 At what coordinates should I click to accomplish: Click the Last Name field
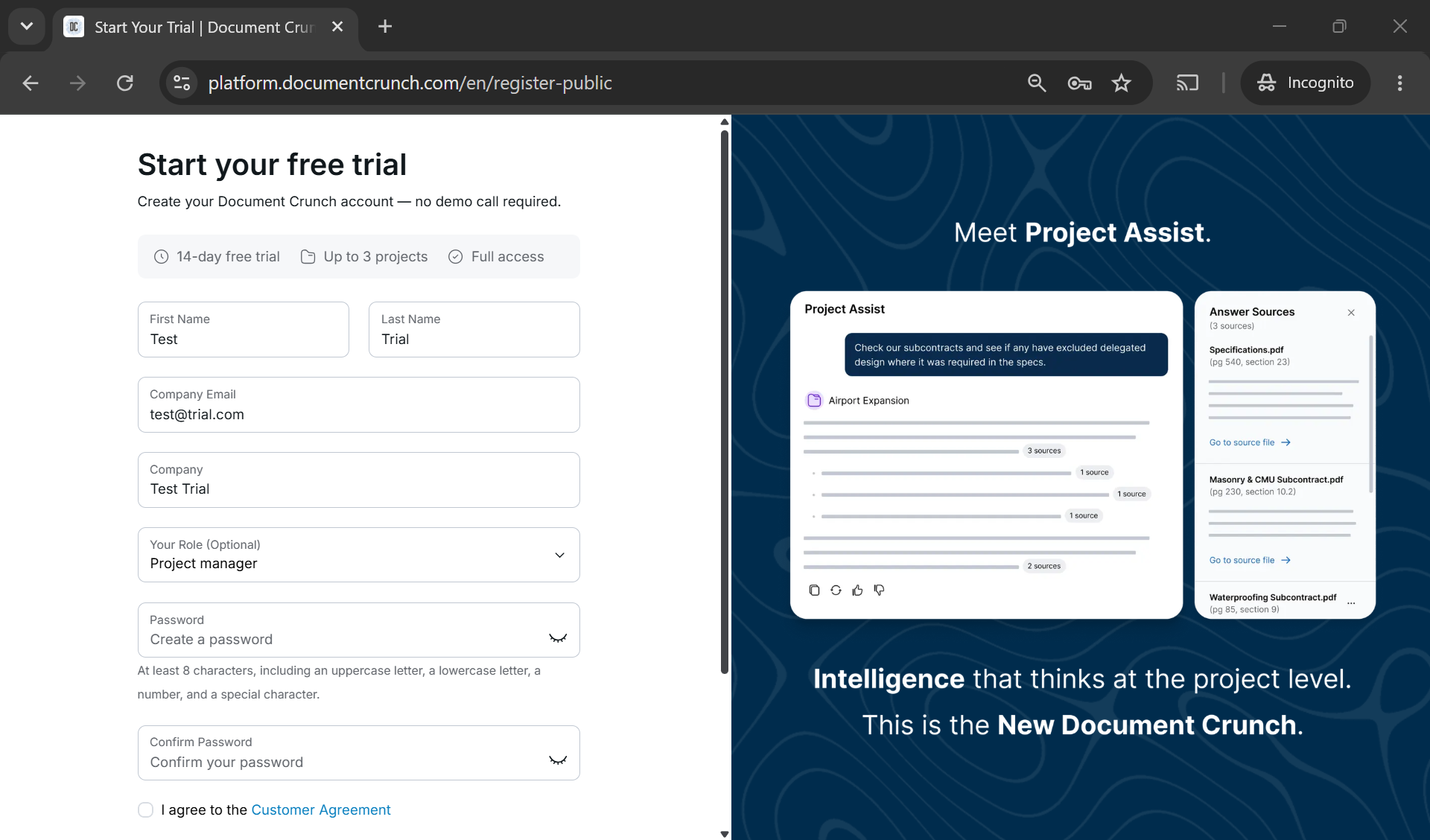click(474, 329)
